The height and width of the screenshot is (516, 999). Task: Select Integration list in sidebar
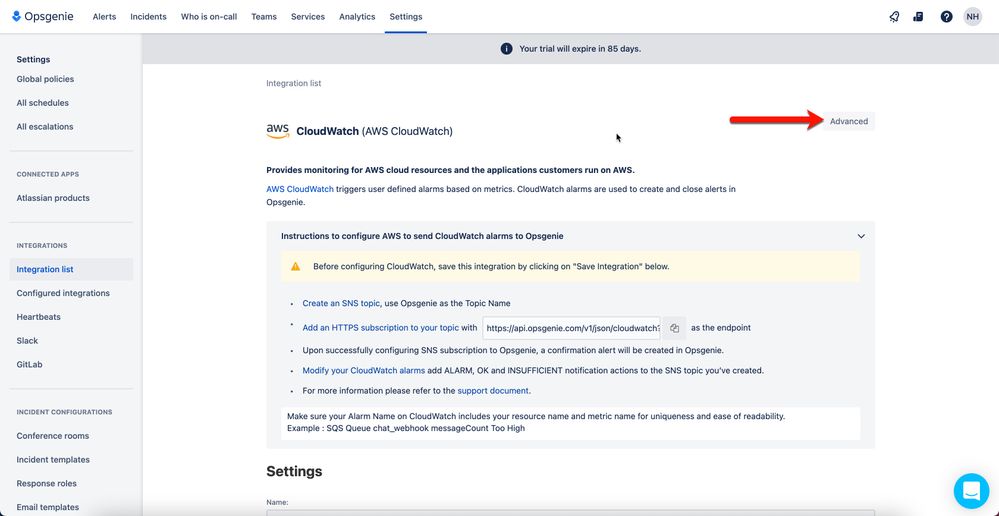(x=71, y=269)
